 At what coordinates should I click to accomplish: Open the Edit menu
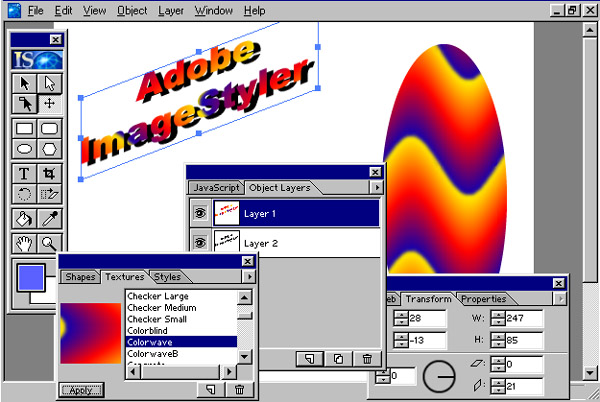coord(63,11)
